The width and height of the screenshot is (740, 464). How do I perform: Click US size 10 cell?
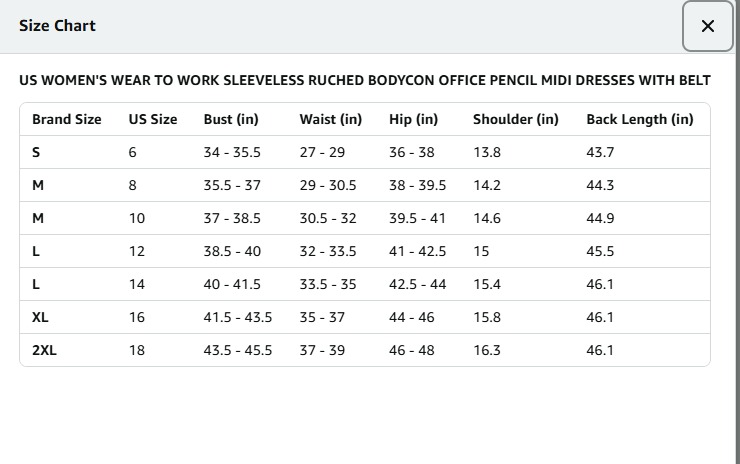click(x=136, y=218)
